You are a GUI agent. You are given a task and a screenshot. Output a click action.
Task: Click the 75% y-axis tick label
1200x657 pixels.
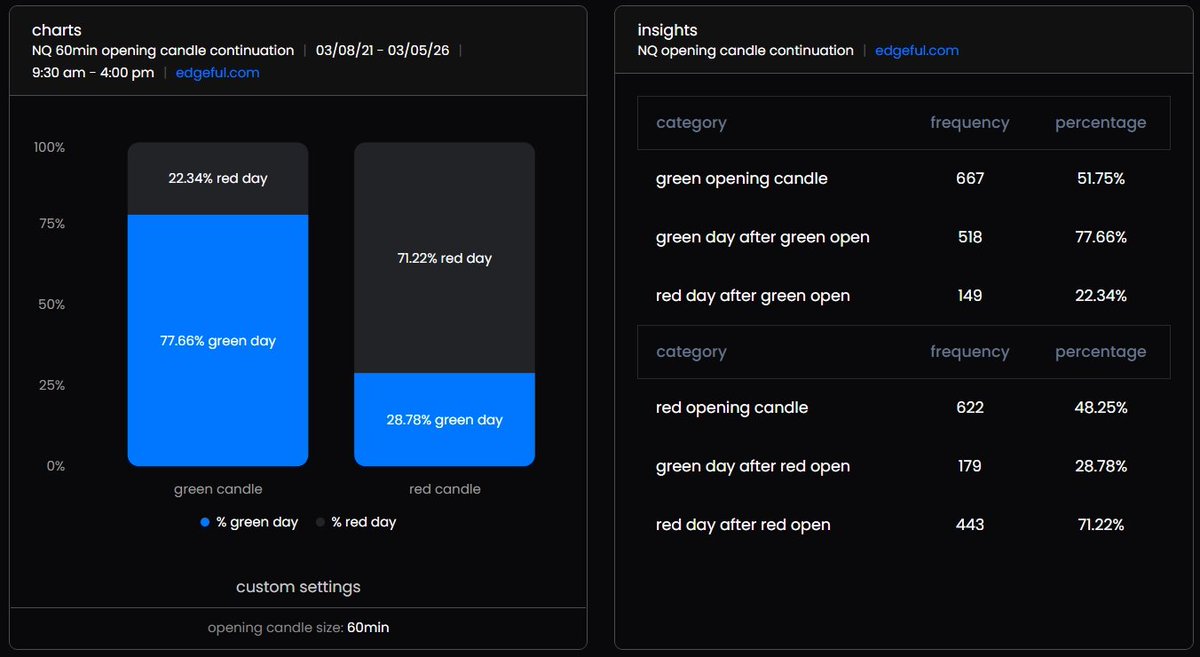[x=52, y=224]
